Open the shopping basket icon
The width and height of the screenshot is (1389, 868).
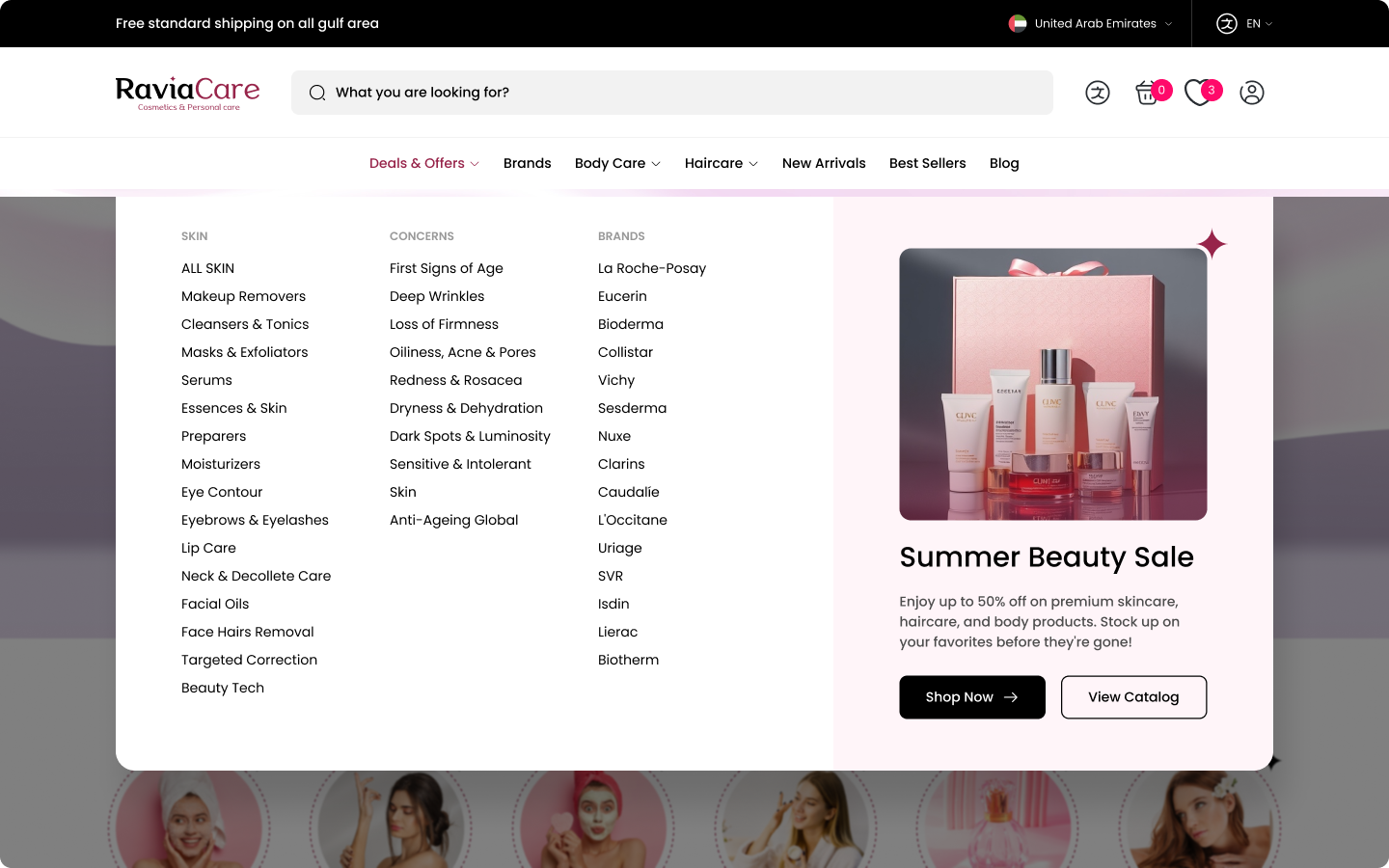pyautogui.click(x=1147, y=93)
